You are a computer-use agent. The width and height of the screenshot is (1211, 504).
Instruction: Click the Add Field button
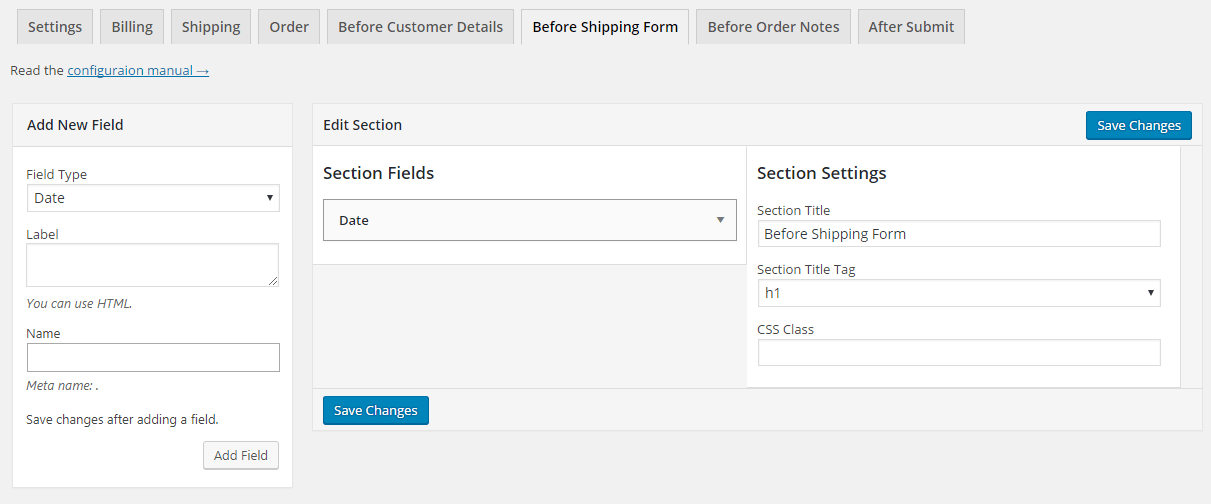tap(241, 455)
